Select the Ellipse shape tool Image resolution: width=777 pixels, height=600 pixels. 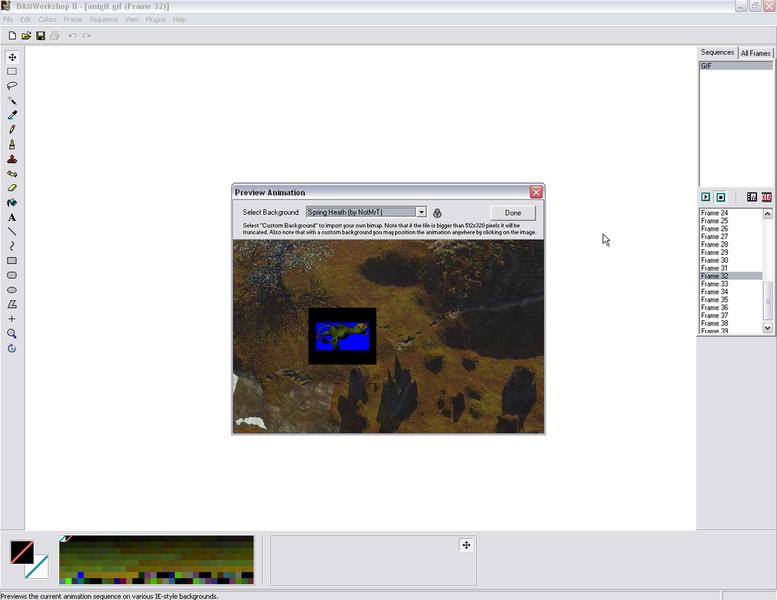[x=12, y=290]
